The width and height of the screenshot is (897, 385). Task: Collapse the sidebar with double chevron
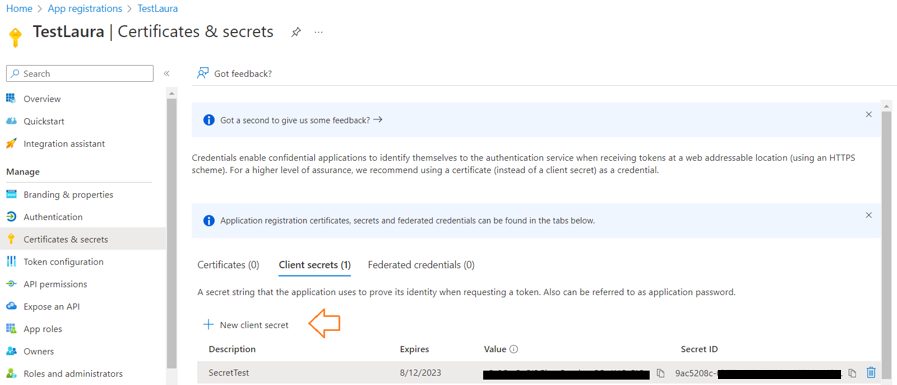point(166,74)
